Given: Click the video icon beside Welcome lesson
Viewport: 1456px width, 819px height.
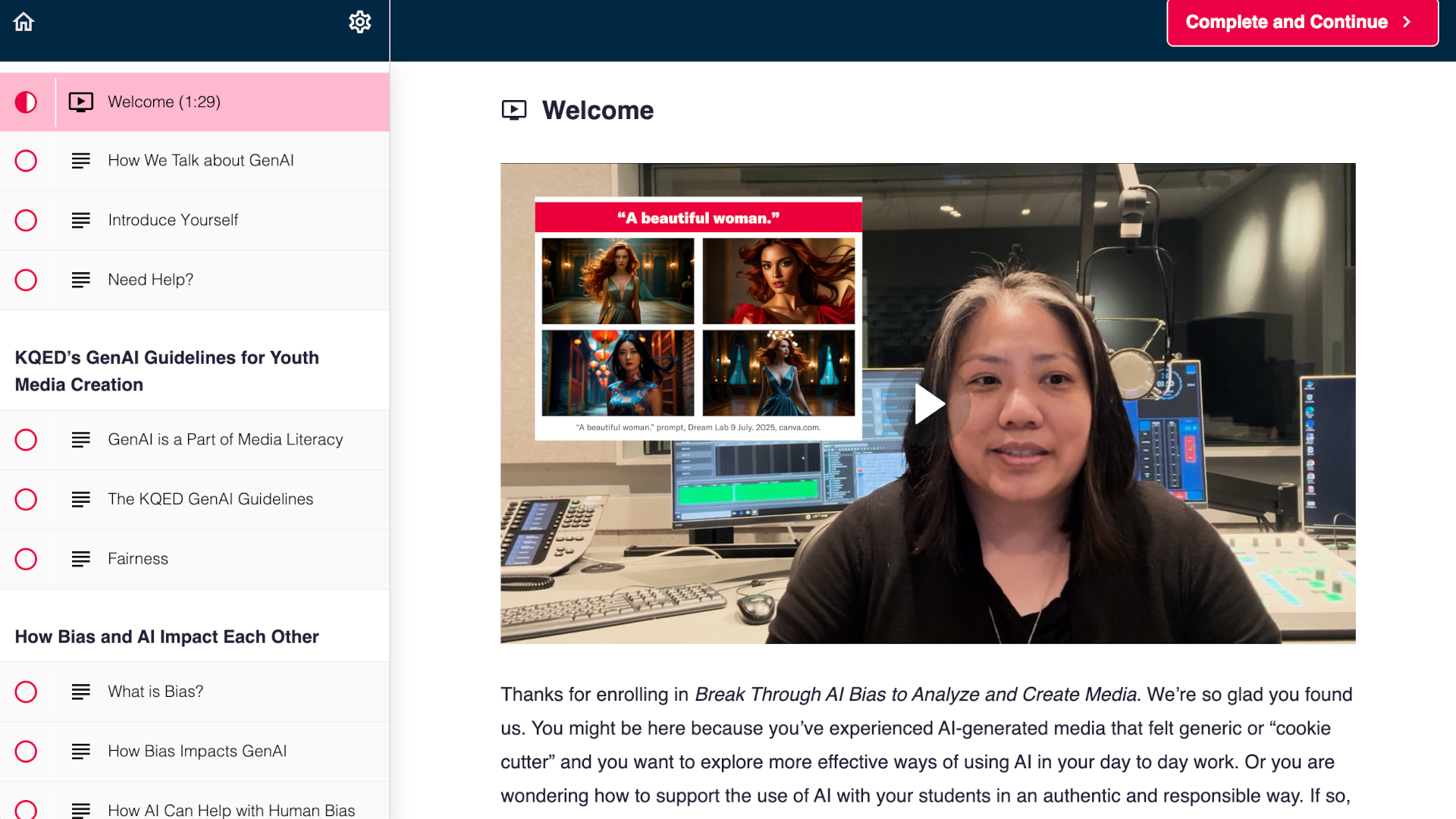Looking at the screenshot, I should (81, 102).
